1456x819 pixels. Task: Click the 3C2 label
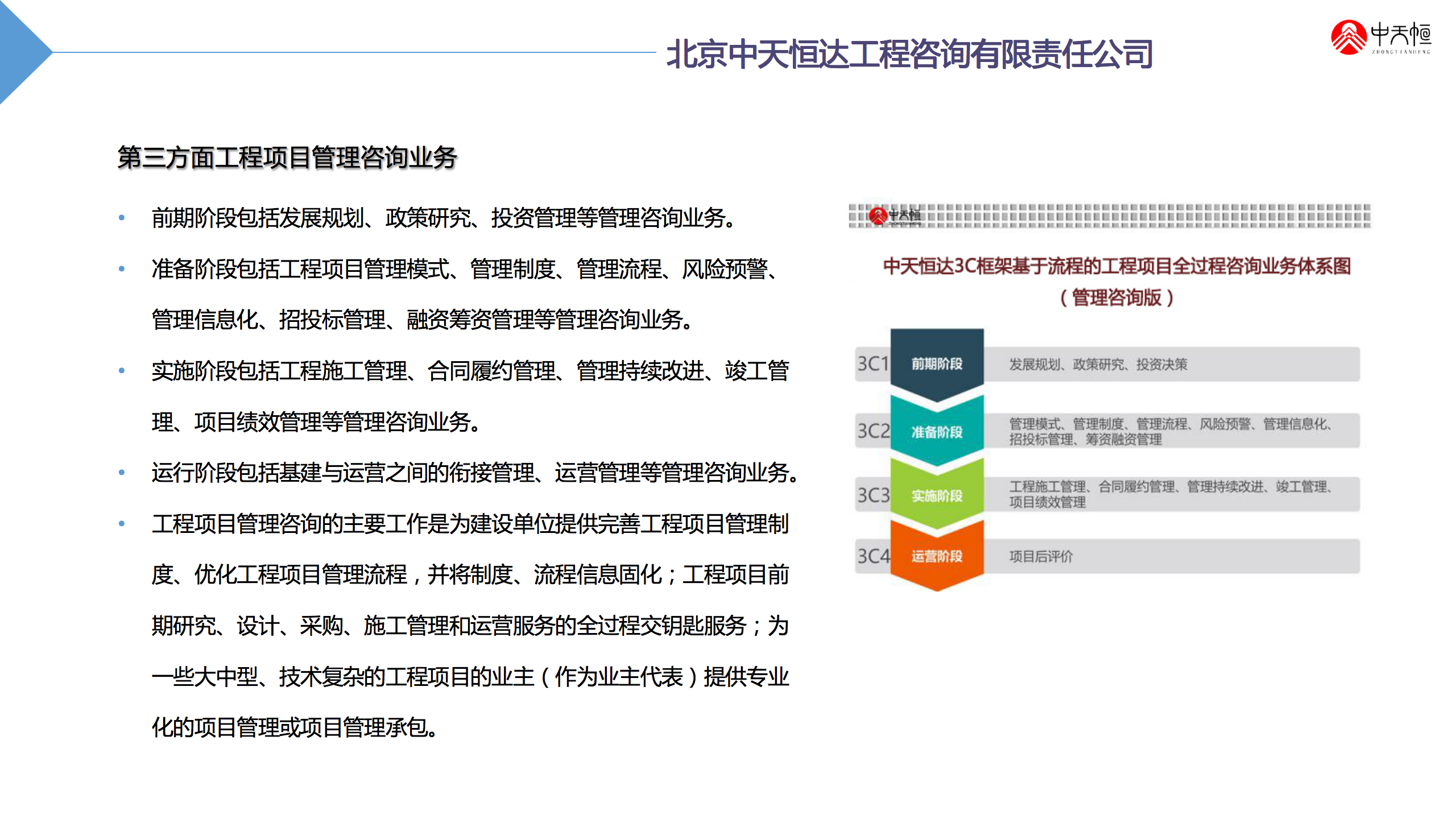click(x=874, y=431)
